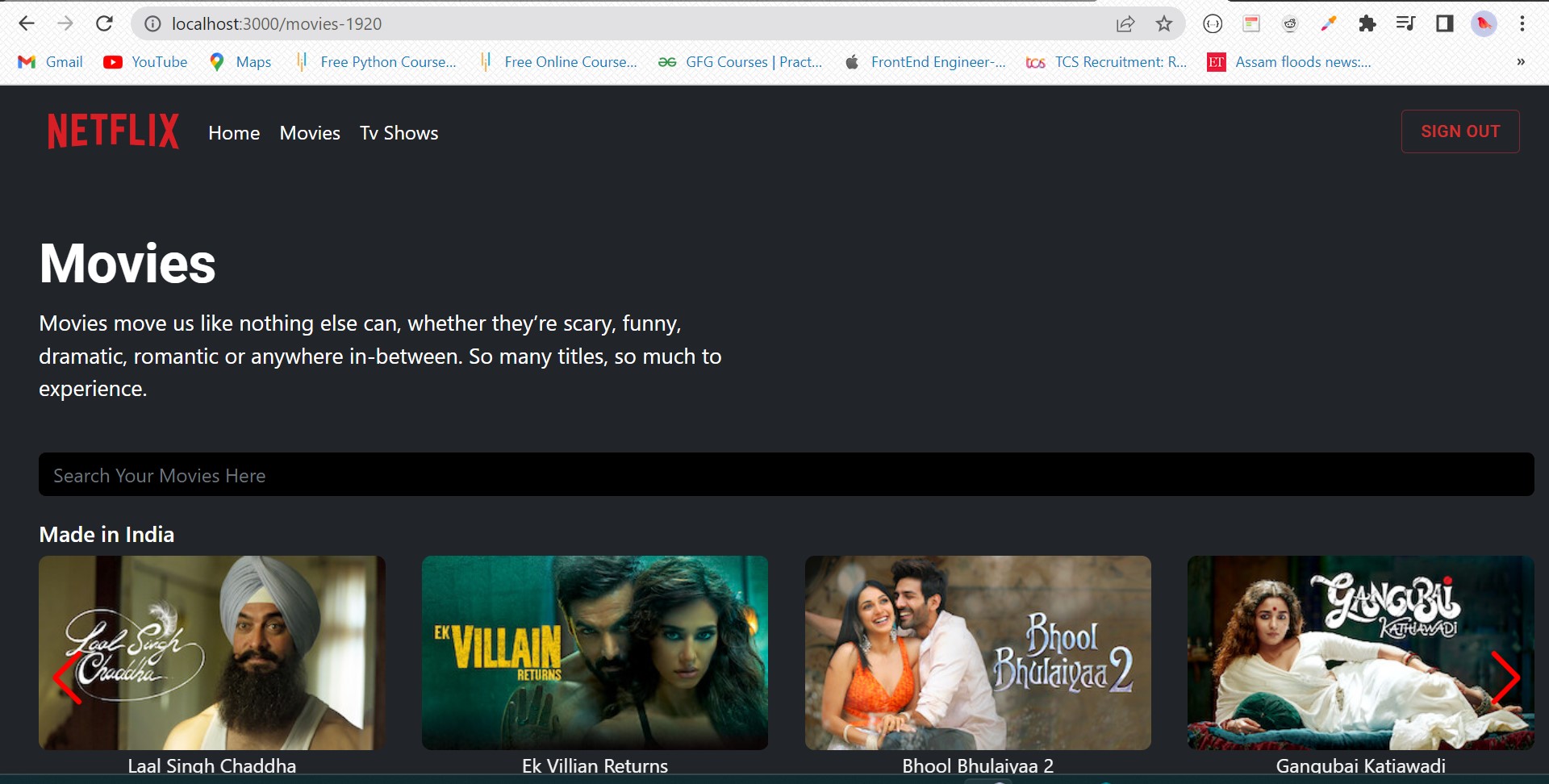This screenshot has width=1549, height=784.
Task: Open the music playlist extension
Action: (1405, 23)
